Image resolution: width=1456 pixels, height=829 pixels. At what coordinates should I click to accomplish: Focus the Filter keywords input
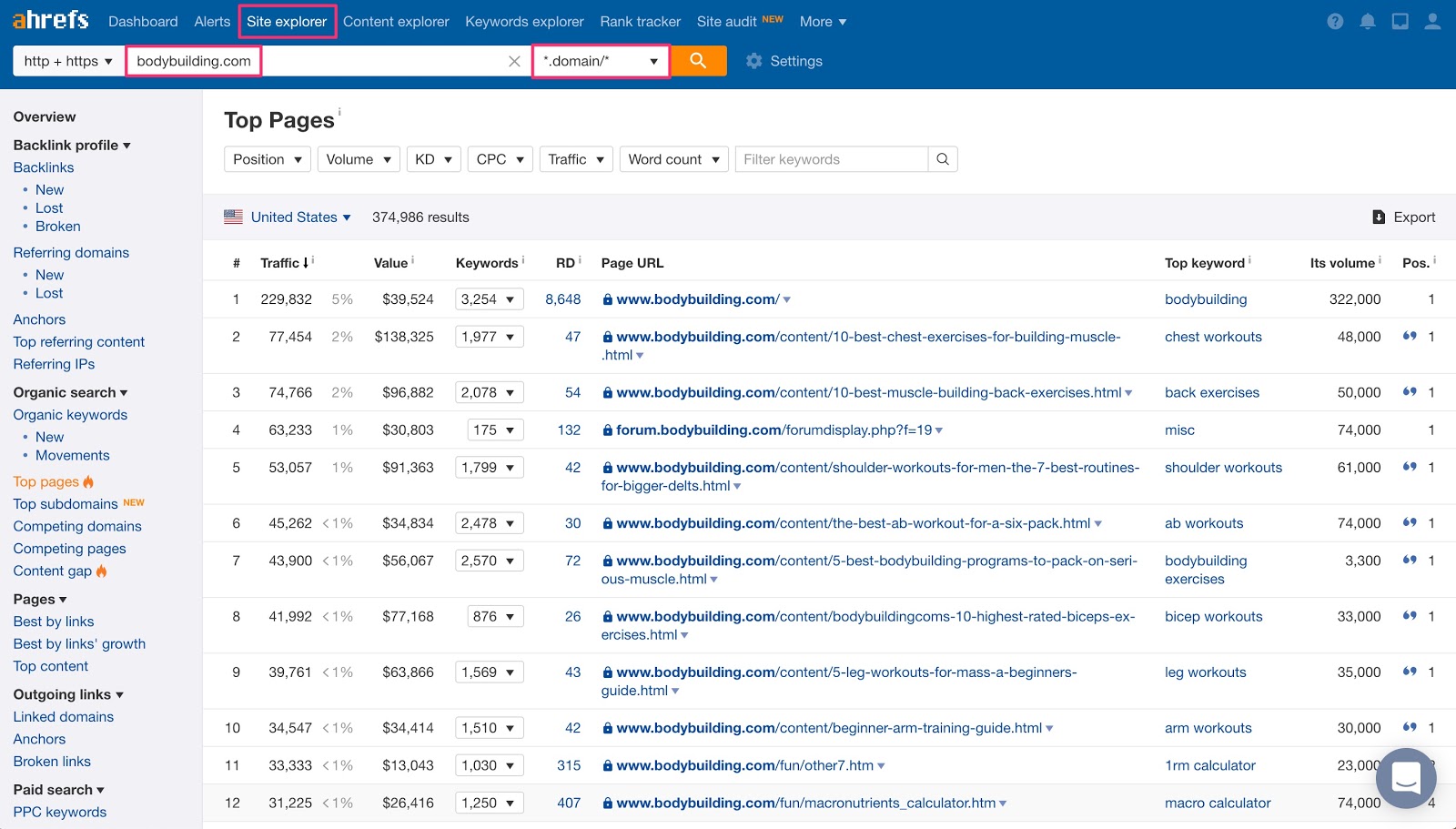832,159
